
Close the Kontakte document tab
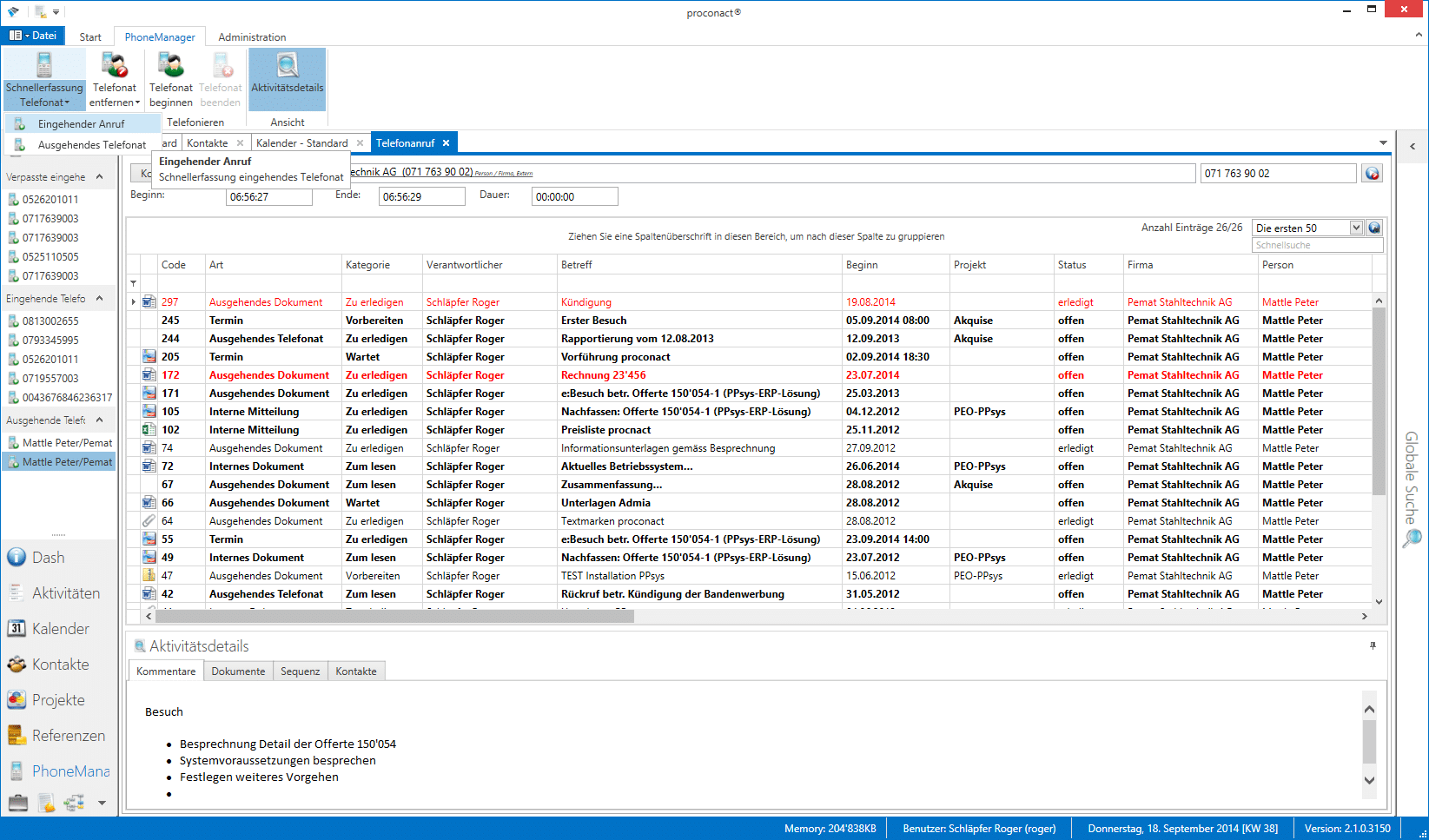(241, 143)
